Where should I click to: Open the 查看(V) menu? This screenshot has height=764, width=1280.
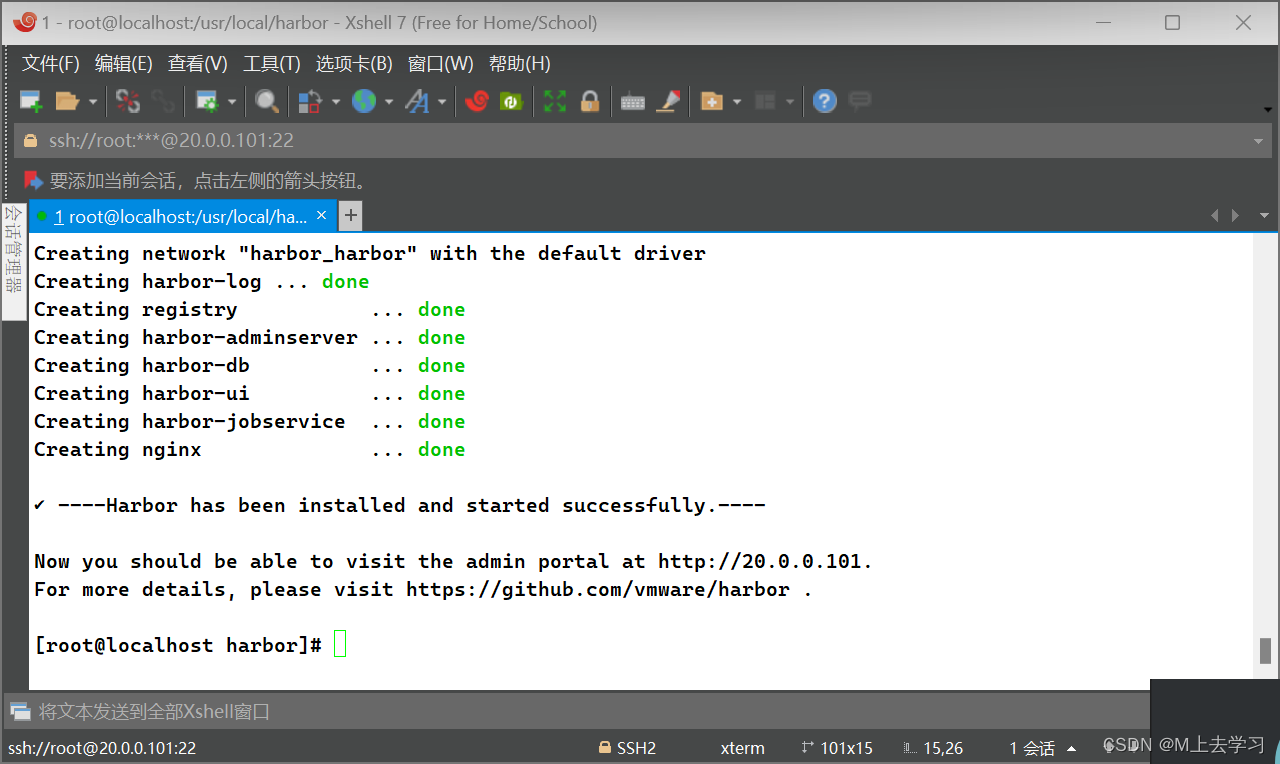198,64
